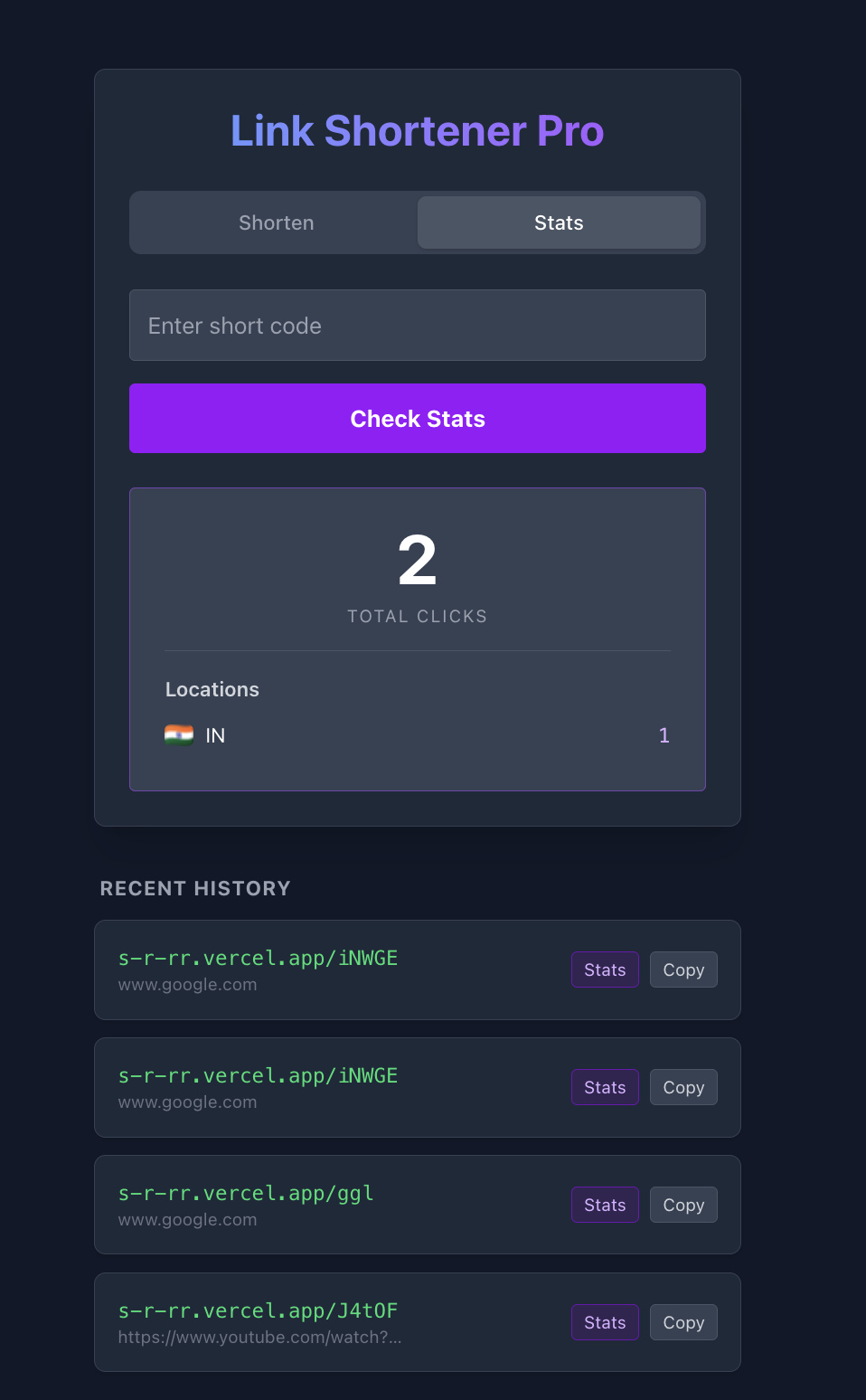Click the truncated YouTube destination URL

[260, 1337]
